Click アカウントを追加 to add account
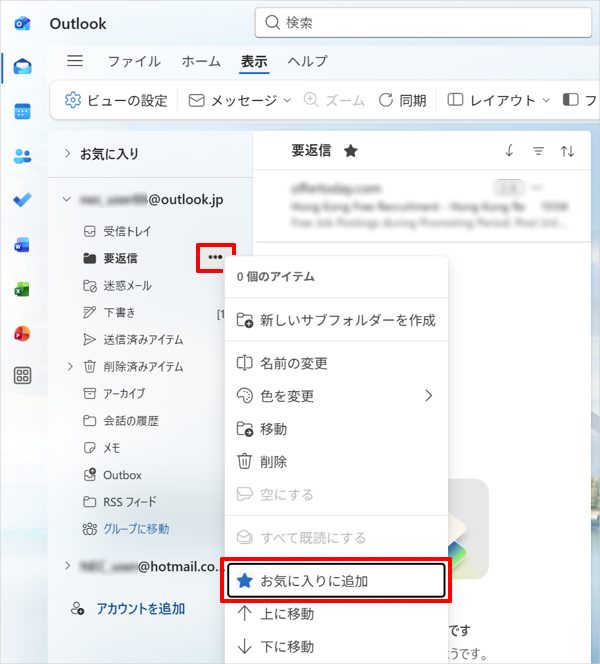Screen dimensions: 600x664 pos(141,609)
